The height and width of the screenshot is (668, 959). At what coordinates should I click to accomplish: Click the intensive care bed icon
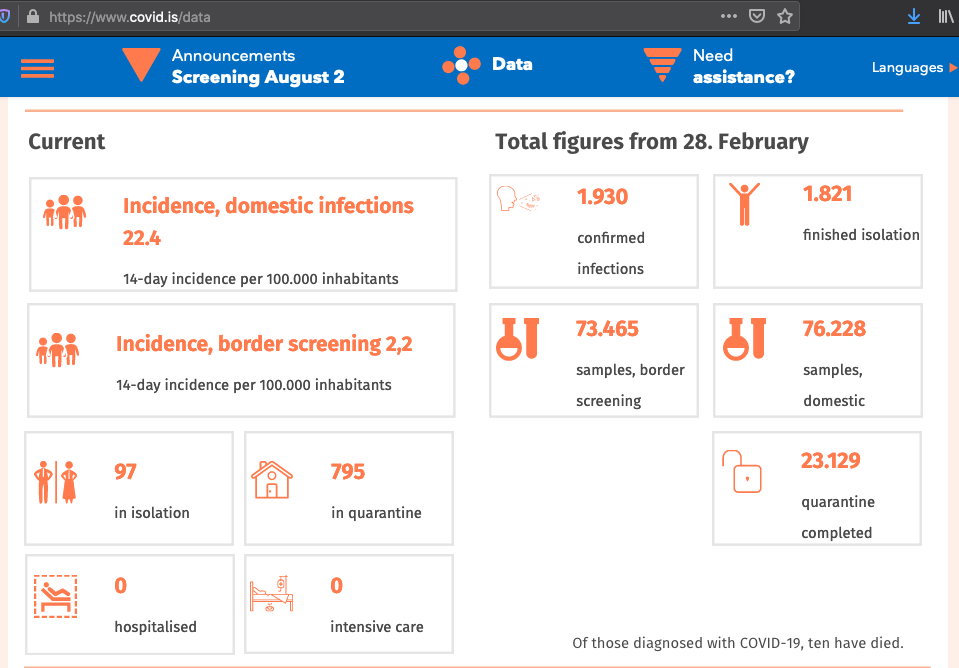pos(271,595)
